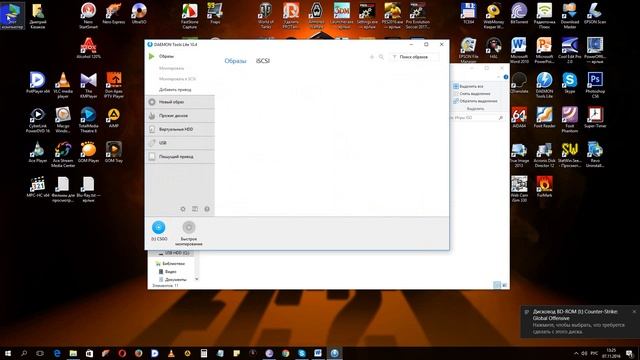Select the Nero Express desktop icon
This screenshot has width=640, height=360.
coord(113,13)
